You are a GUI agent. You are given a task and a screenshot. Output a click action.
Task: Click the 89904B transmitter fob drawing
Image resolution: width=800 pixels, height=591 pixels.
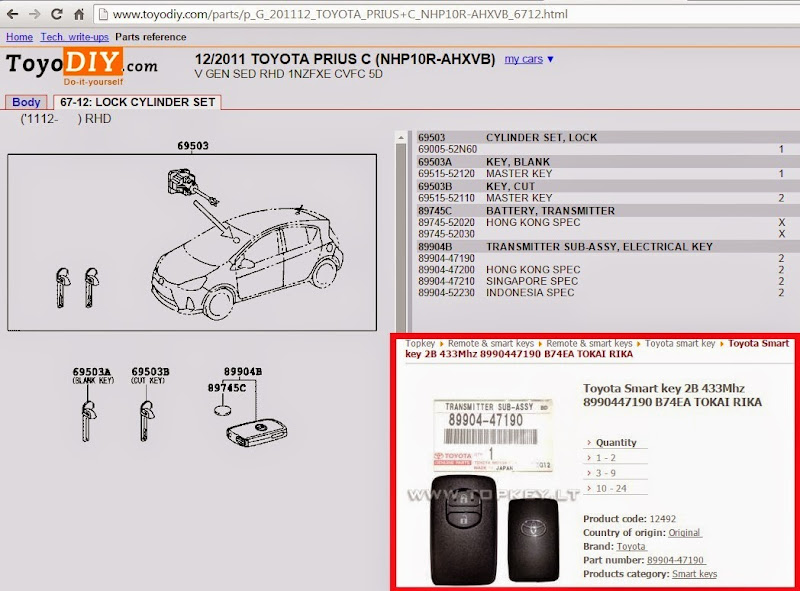tap(257, 434)
